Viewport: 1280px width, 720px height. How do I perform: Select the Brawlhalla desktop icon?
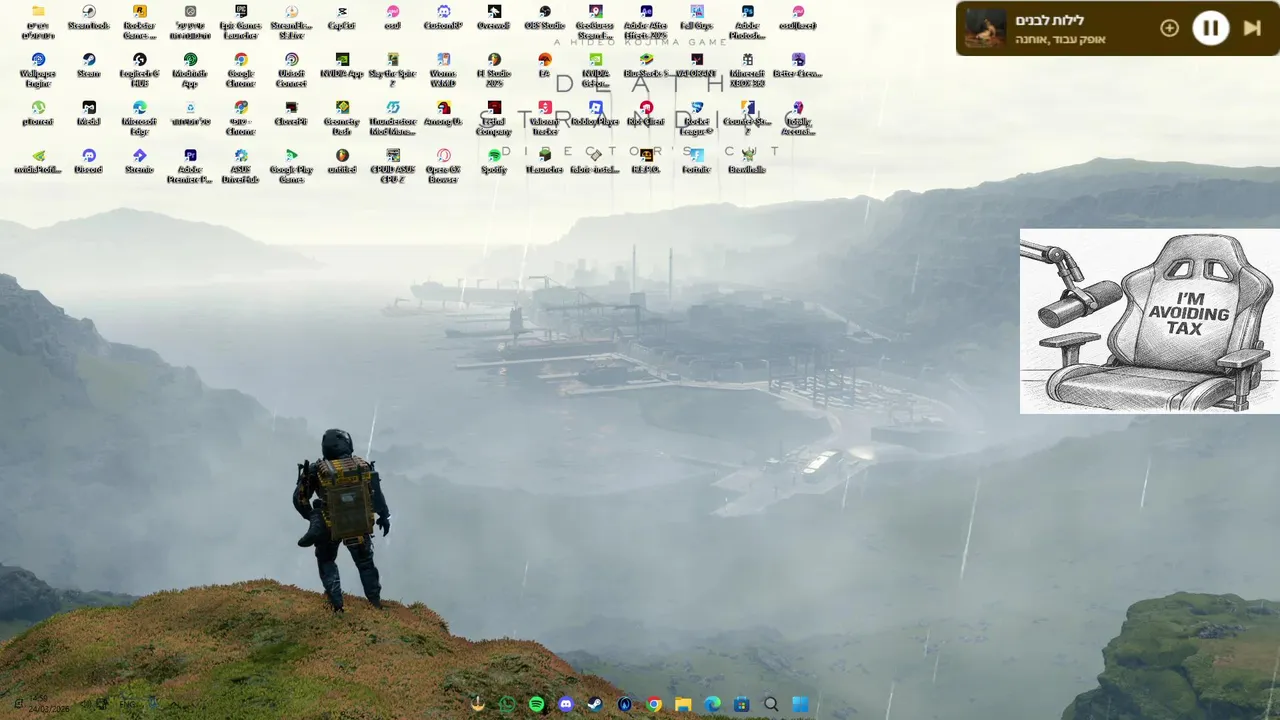click(x=747, y=162)
